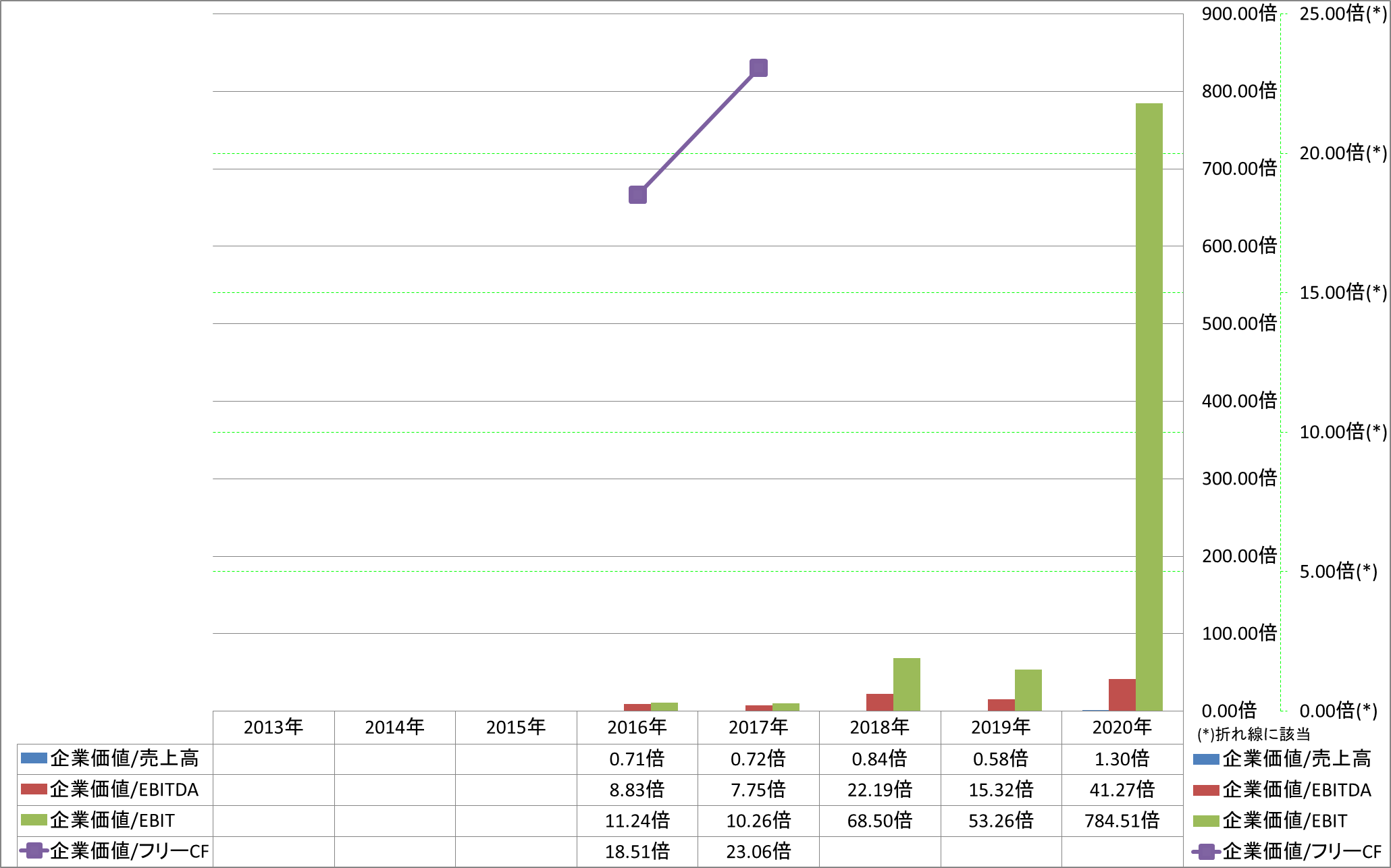Image resolution: width=1391 pixels, height=868 pixels.
Task: Click the 22.19倍 EBITDA cell
Action: (x=880, y=790)
